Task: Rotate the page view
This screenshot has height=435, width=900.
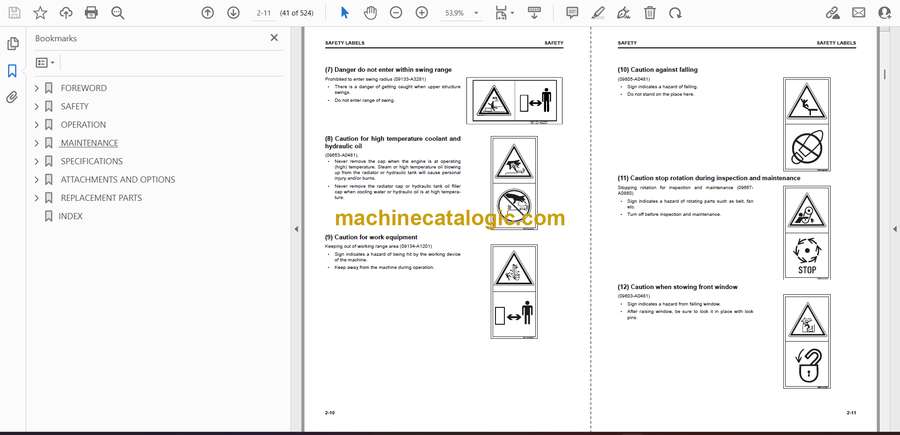Action: 676,13
